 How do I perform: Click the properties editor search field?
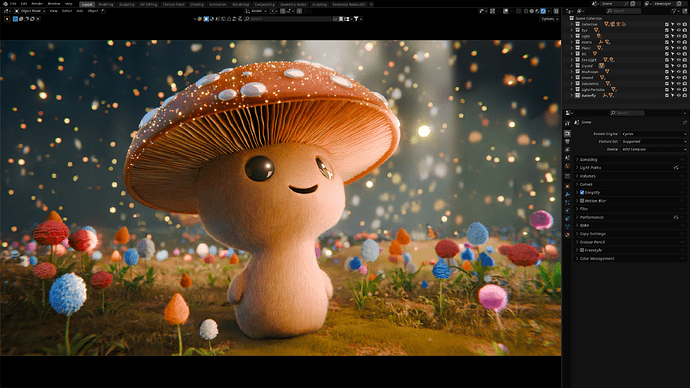627,113
